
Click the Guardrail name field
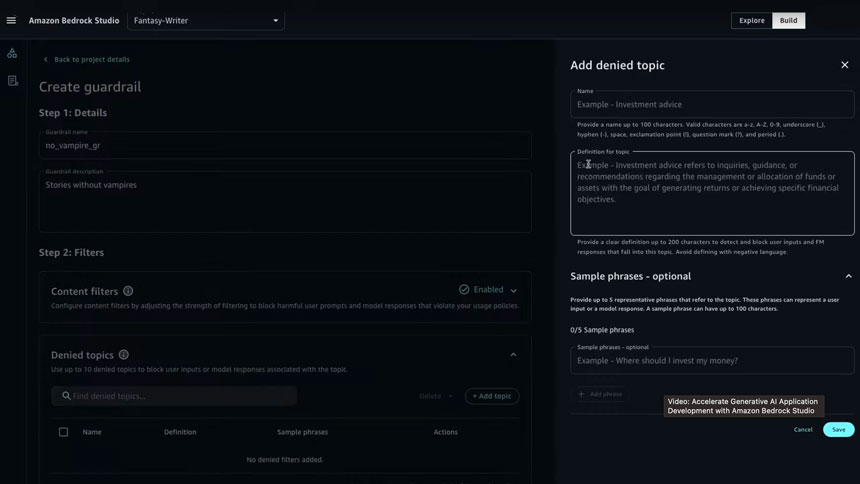click(285, 145)
